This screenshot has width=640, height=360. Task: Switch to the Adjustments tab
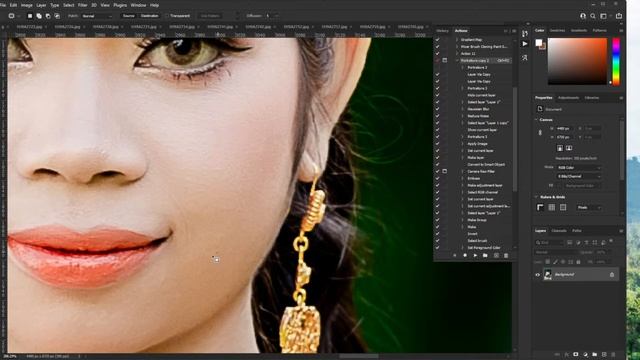point(568,98)
